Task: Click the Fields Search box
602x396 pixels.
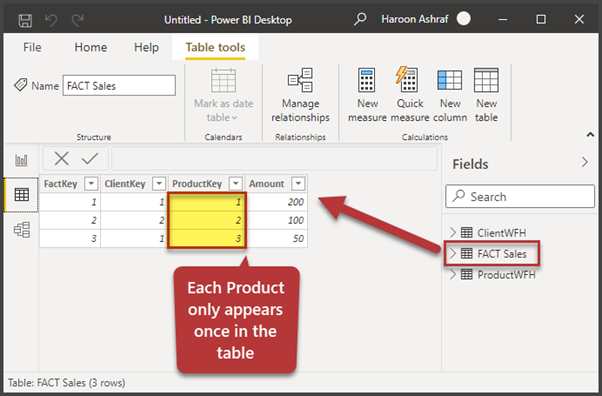Action: [520, 196]
